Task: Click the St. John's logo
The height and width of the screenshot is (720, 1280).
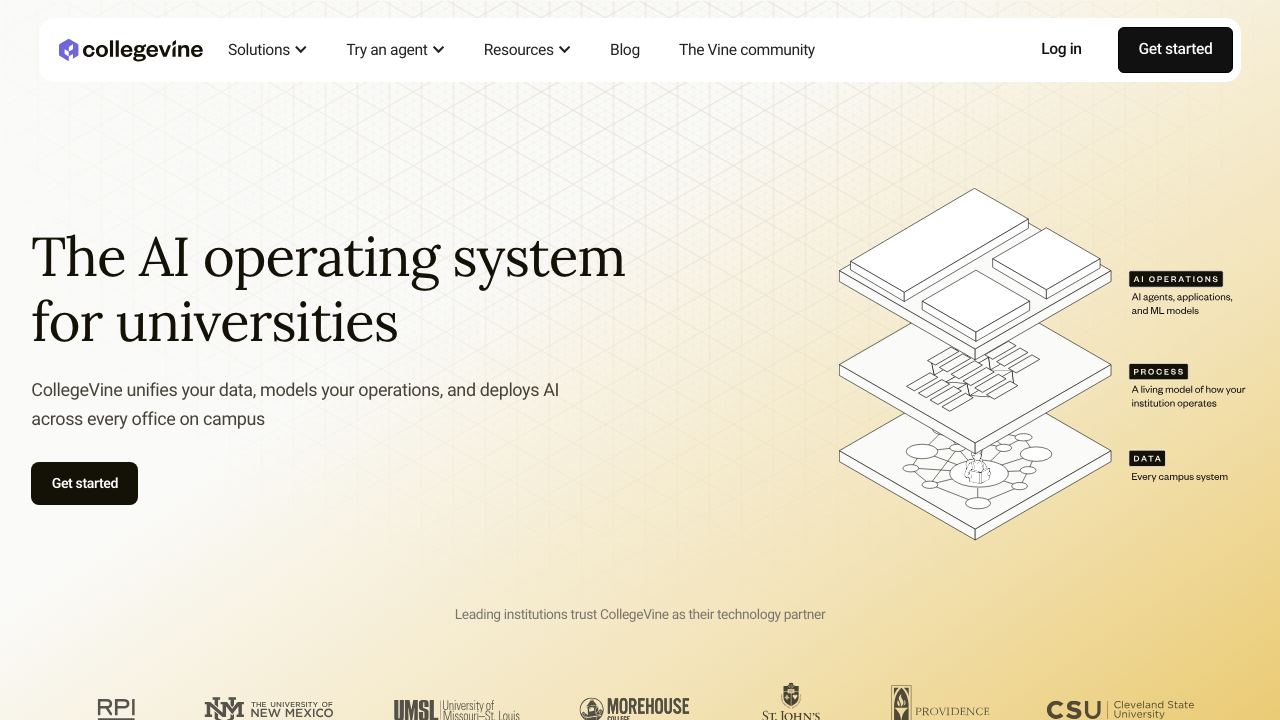Action: point(791,702)
